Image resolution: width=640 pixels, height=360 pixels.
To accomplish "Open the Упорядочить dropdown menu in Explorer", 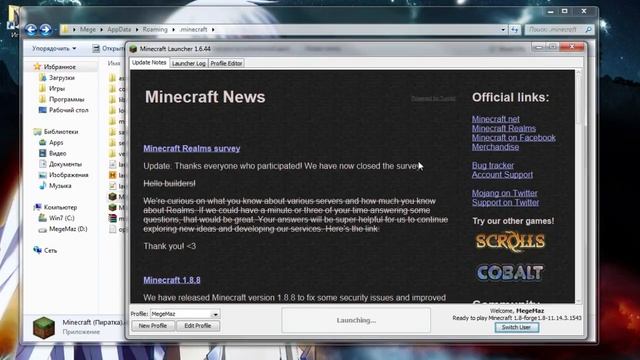I will (x=54, y=49).
